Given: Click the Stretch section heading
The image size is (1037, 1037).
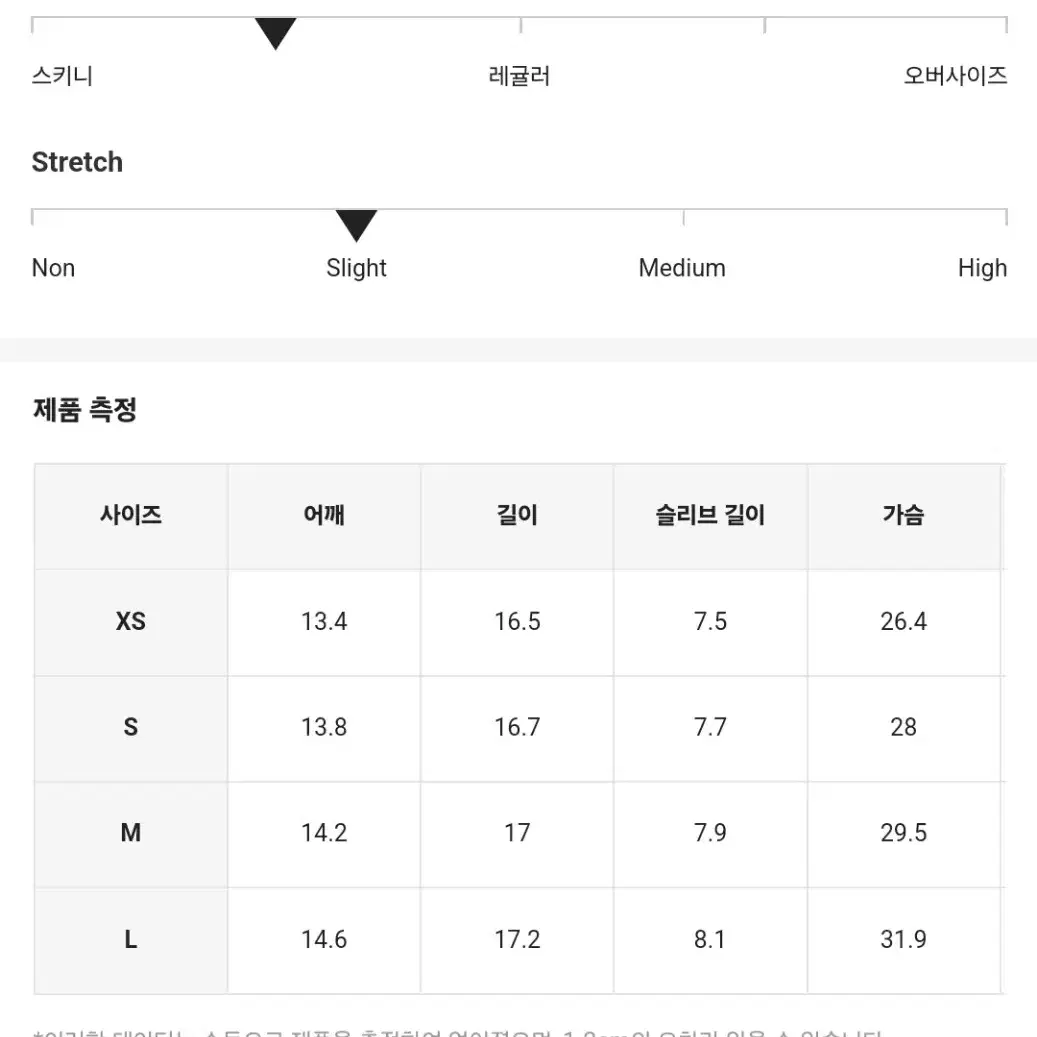Looking at the screenshot, I should 77,162.
